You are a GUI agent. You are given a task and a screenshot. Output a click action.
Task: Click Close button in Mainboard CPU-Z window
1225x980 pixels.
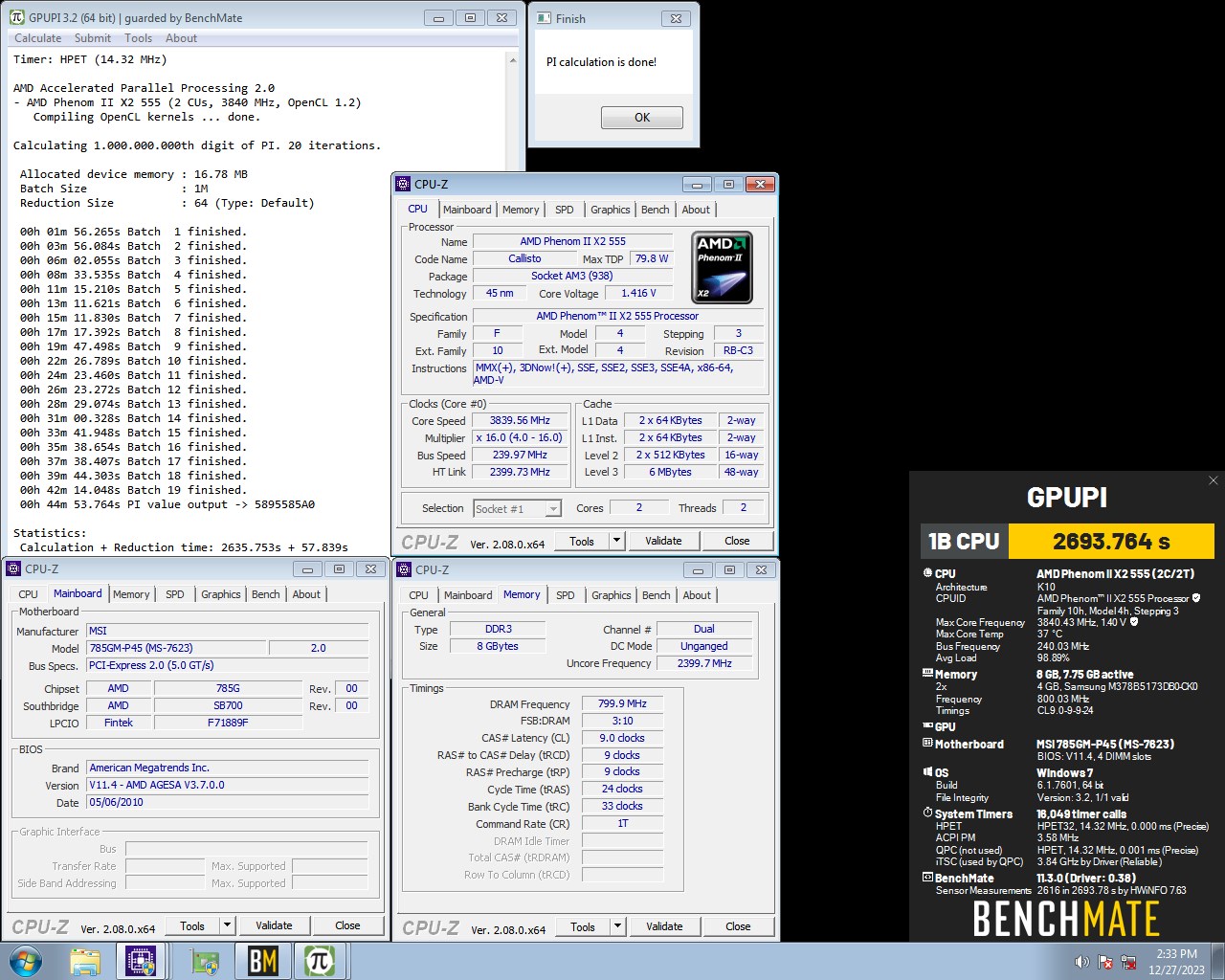347,925
